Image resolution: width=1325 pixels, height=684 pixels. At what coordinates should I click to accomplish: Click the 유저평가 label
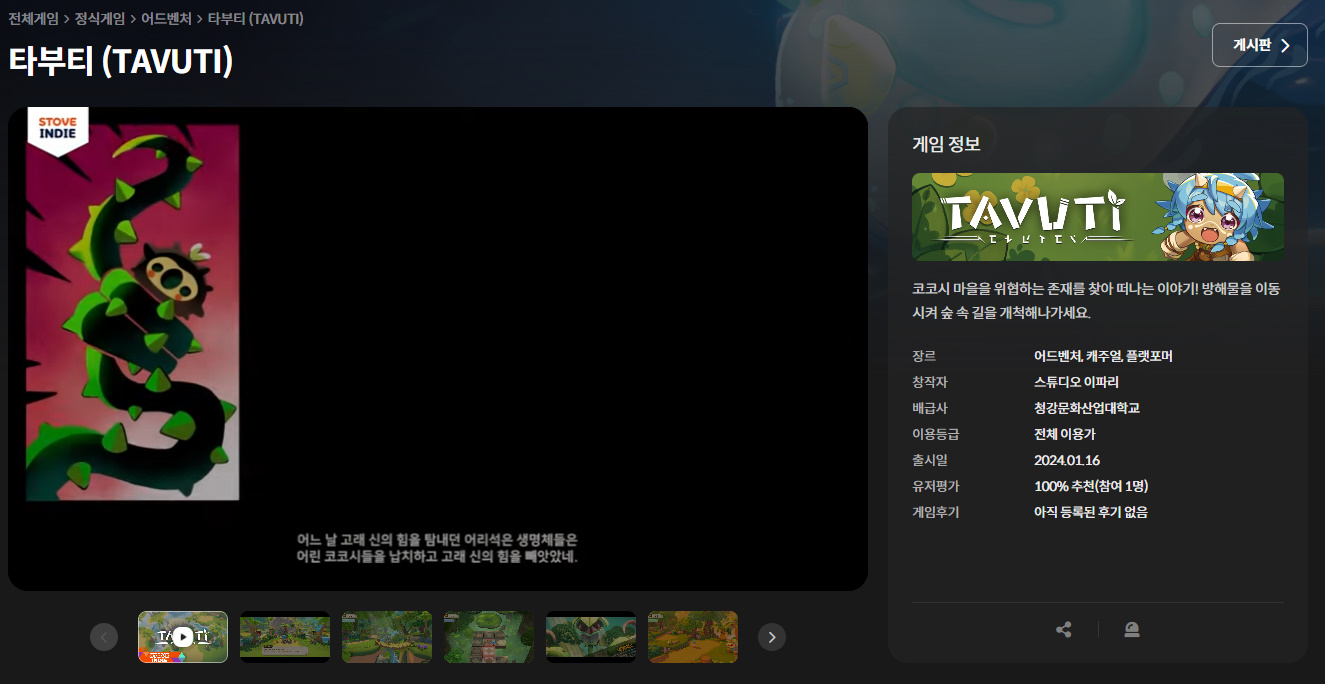click(x=936, y=486)
